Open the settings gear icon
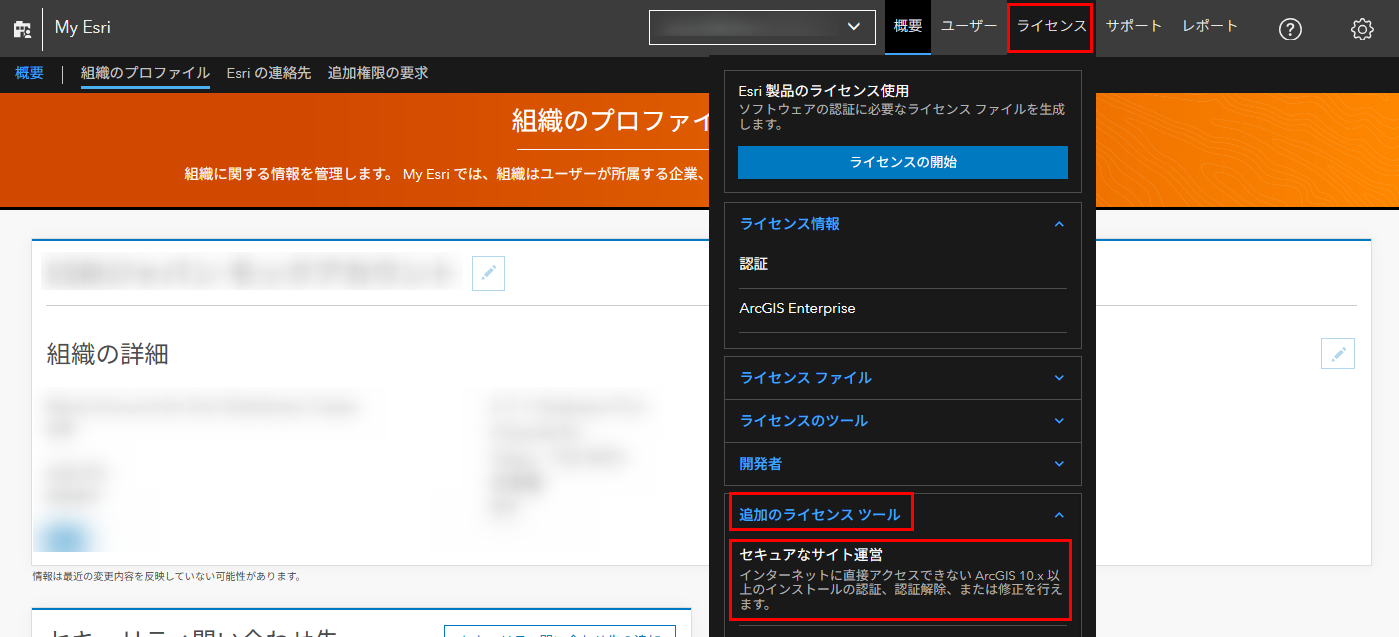The width and height of the screenshot is (1399, 637). click(x=1361, y=29)
